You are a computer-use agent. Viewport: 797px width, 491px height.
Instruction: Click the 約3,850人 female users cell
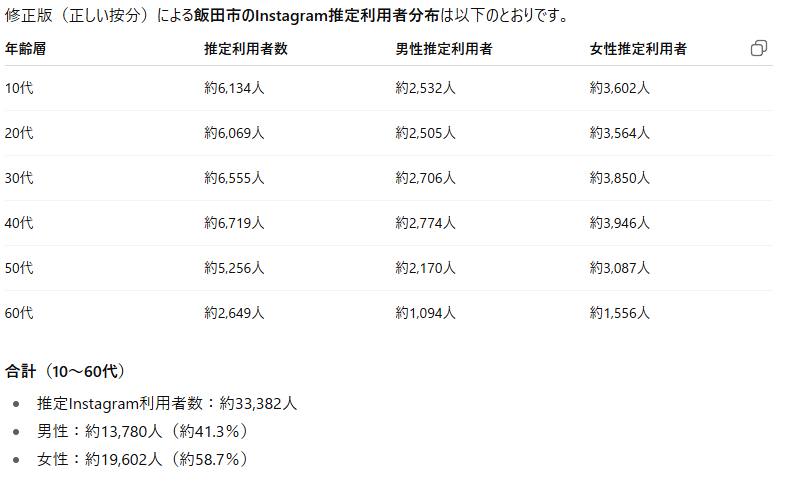(620, 178)
